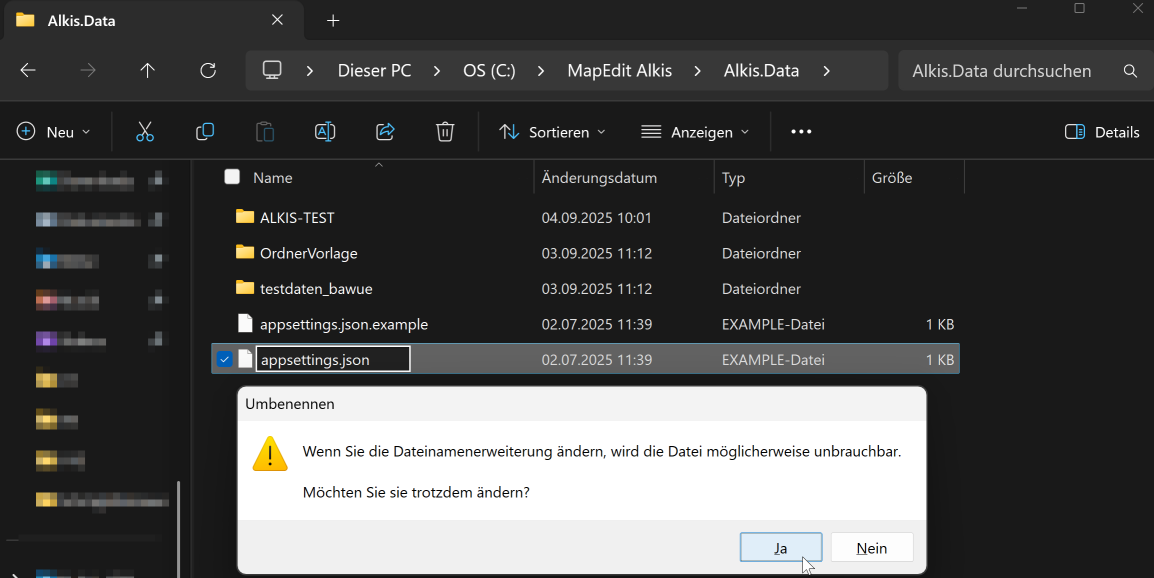Toggle the Details pane
The width and height of the screenshot is (1154, 578).
(x=1102, y=132)
